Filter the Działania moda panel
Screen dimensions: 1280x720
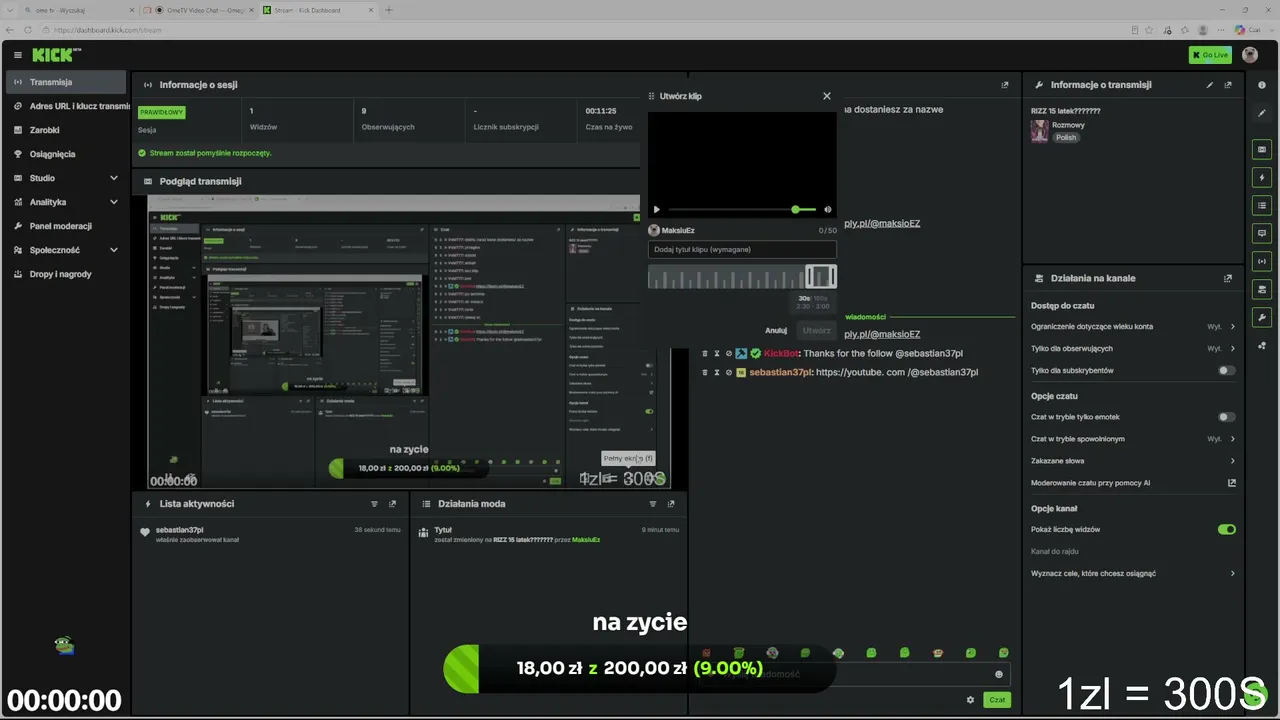(x=654, y=504)
